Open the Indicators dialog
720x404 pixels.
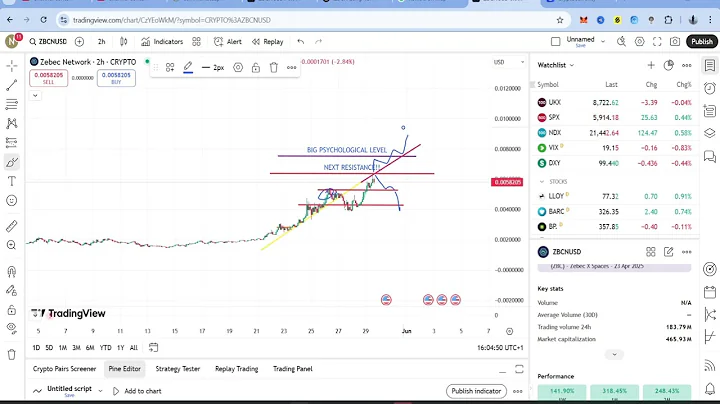162,41
